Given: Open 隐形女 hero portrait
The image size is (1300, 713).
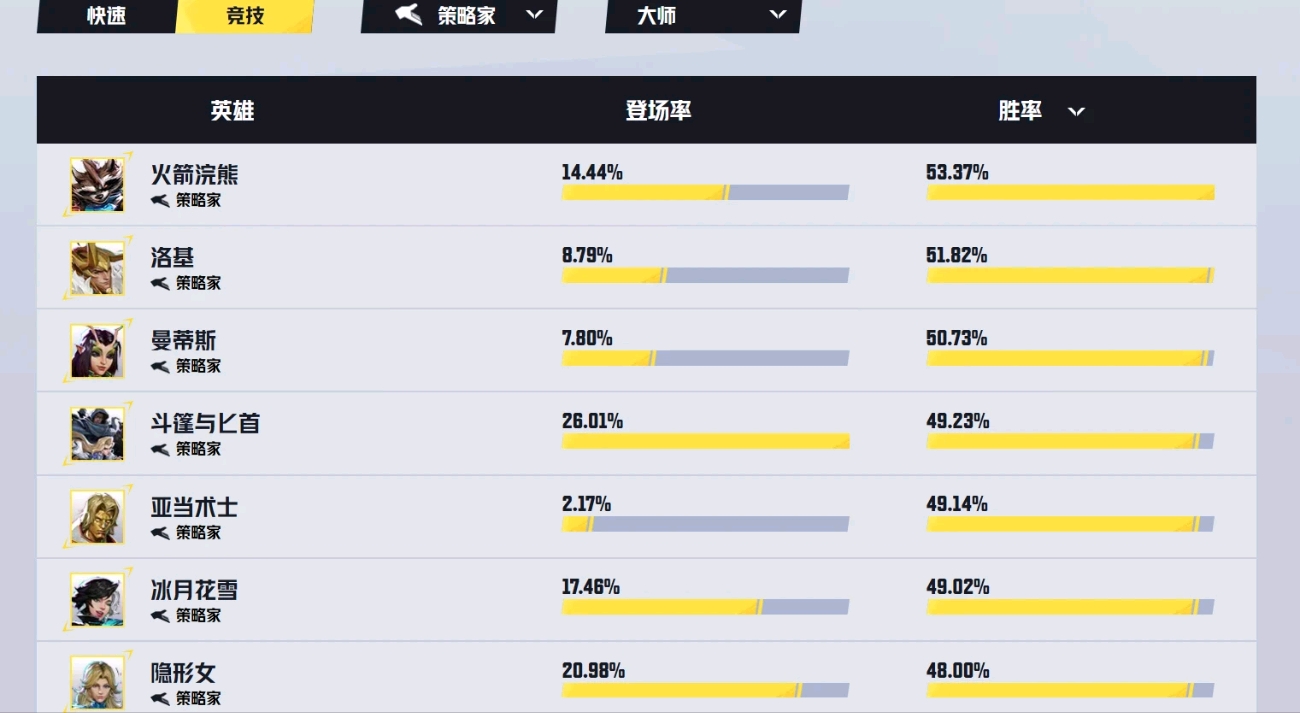Looking at the screenshot, I should (x=97, y=682).
